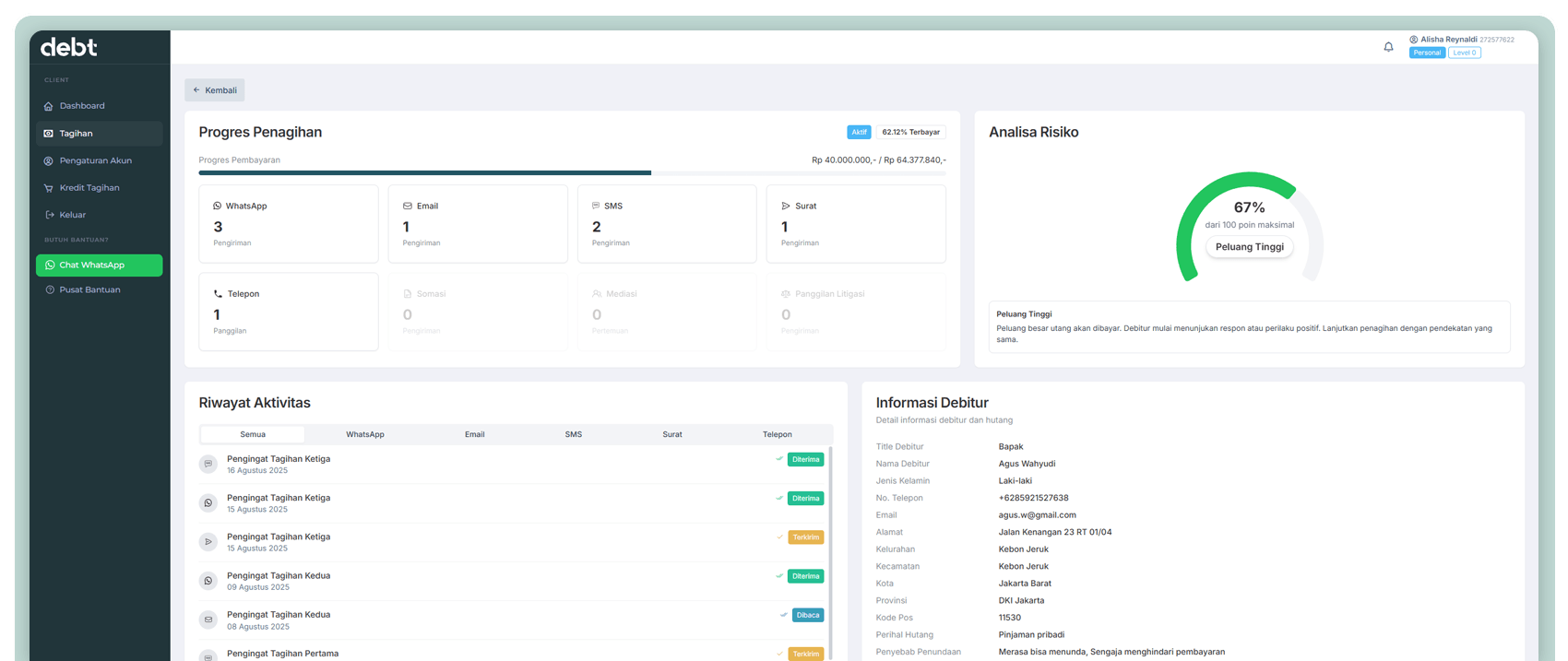Click the debt logo in sidebar
1568x661 pixels.
point(69,48)
